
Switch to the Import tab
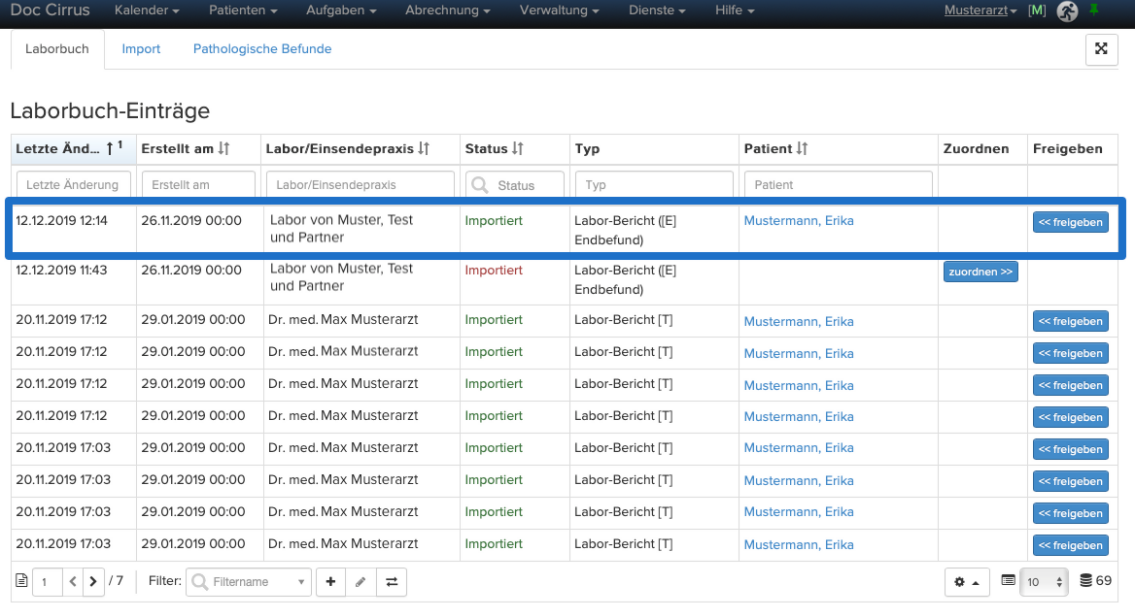tap(141, 49)
